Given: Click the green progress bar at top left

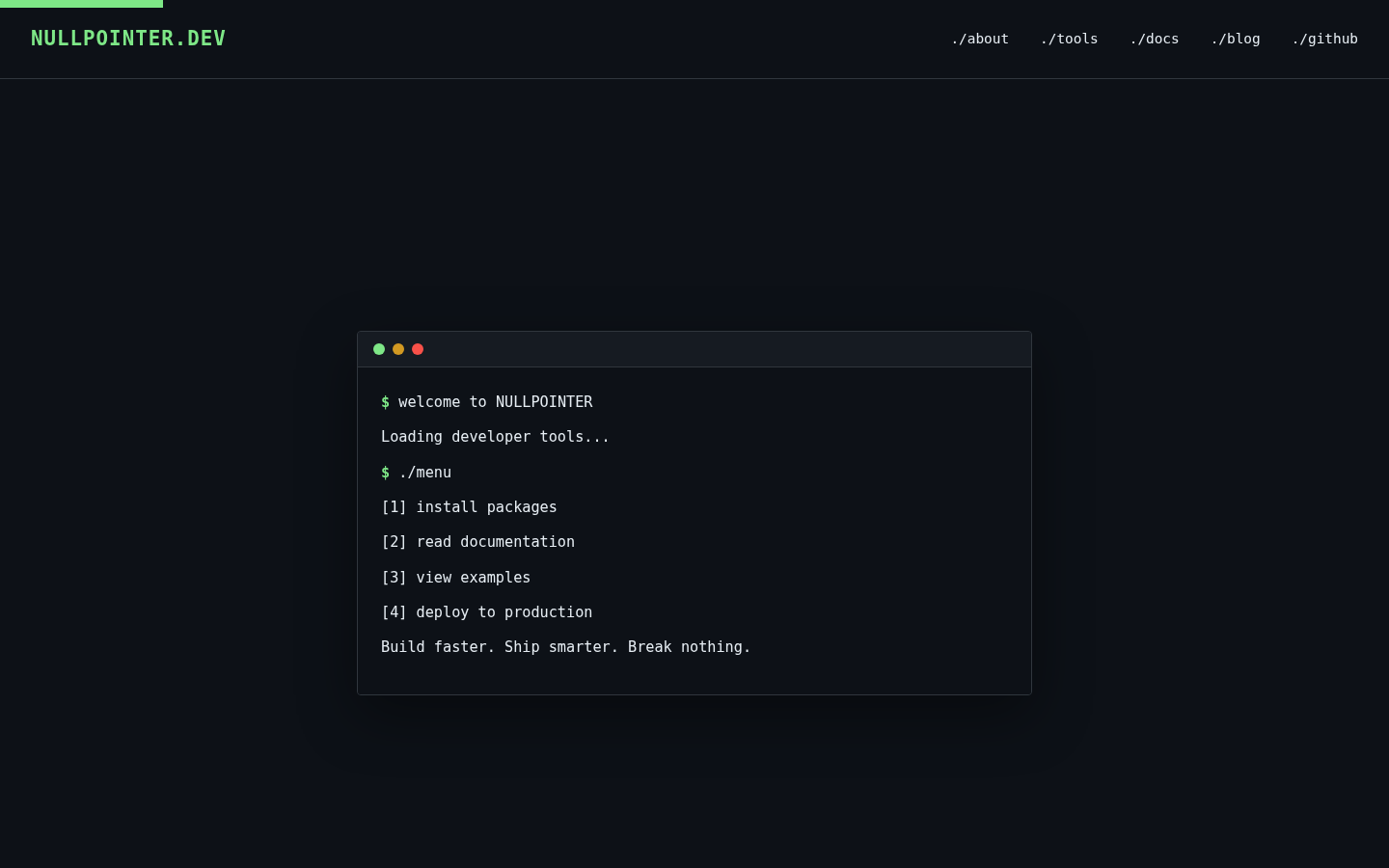Looking at the screenshot, I should (x=82, y=3).
